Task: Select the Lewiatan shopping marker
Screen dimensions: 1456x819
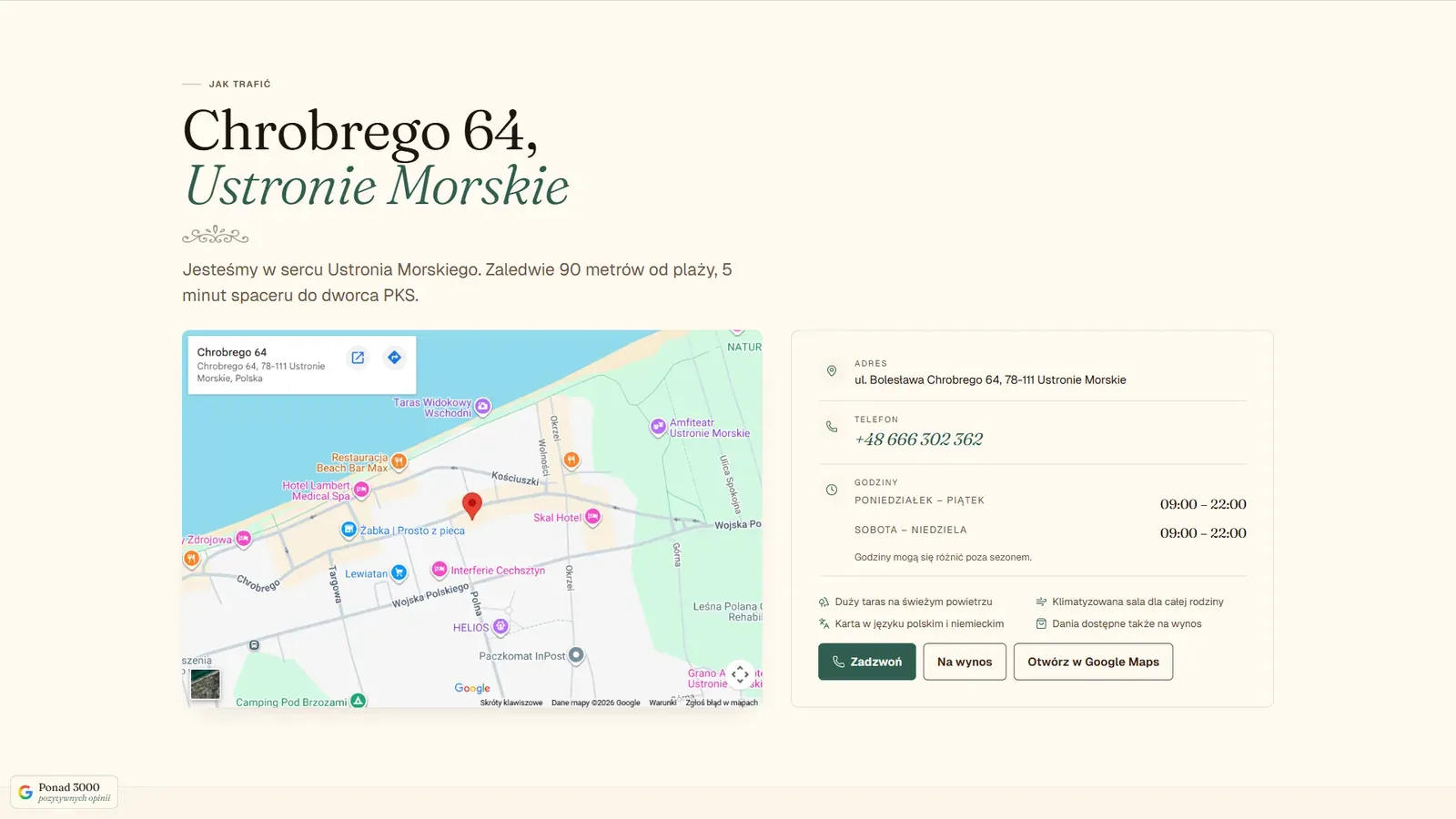Action: tap(399, 572)
